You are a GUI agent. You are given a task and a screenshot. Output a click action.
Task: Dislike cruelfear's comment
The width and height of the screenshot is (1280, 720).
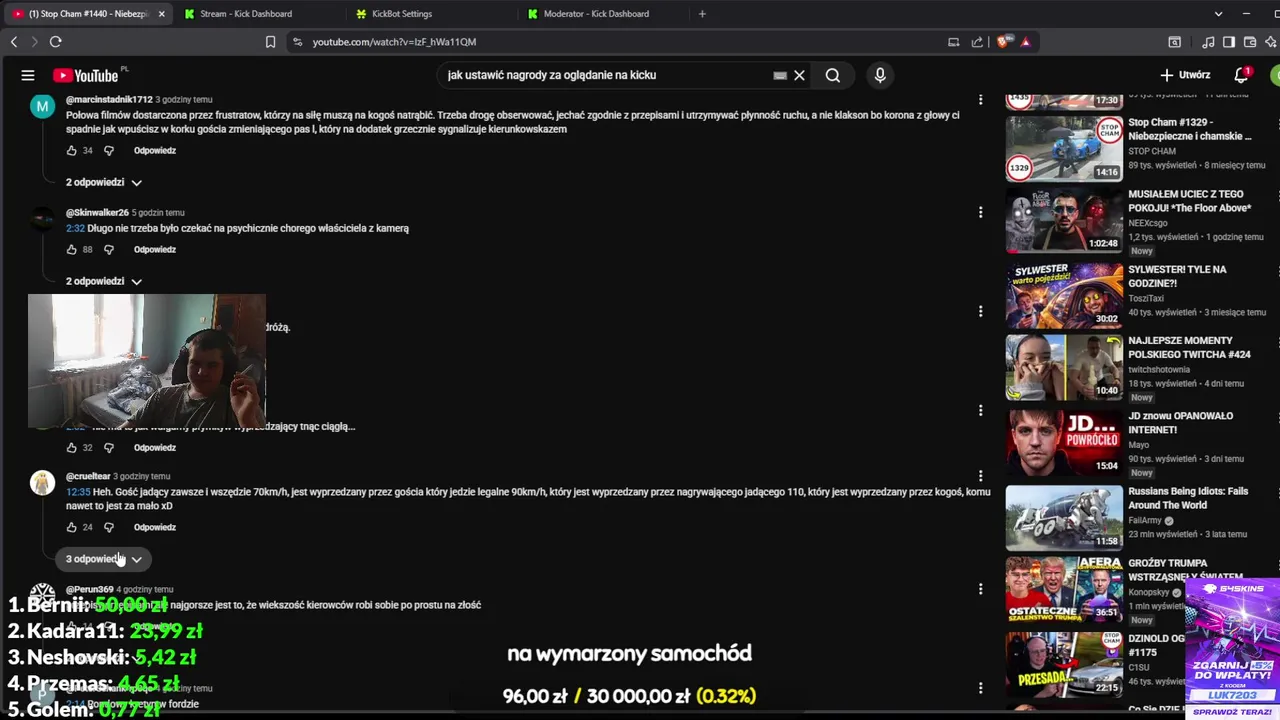click(x=109, y=527)
